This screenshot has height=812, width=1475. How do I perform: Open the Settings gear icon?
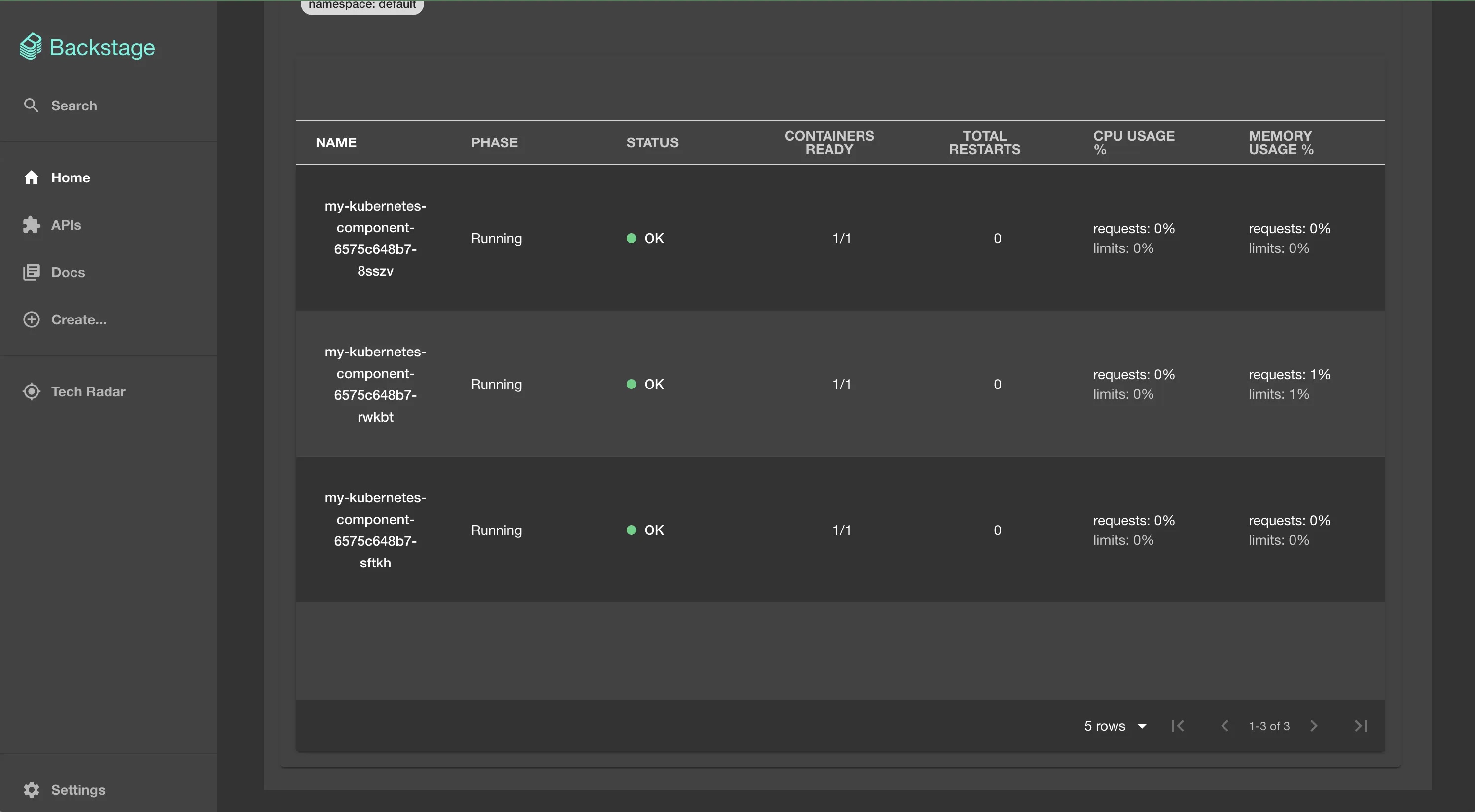(32, 790)
